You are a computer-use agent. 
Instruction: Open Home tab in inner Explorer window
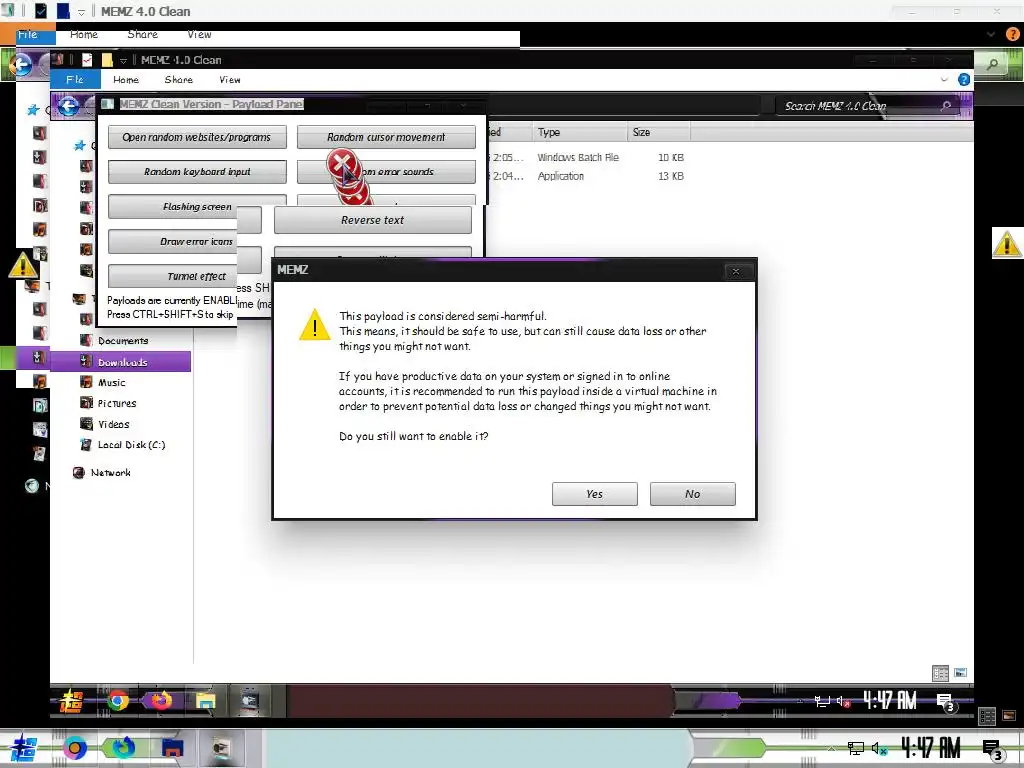[125, 80]
